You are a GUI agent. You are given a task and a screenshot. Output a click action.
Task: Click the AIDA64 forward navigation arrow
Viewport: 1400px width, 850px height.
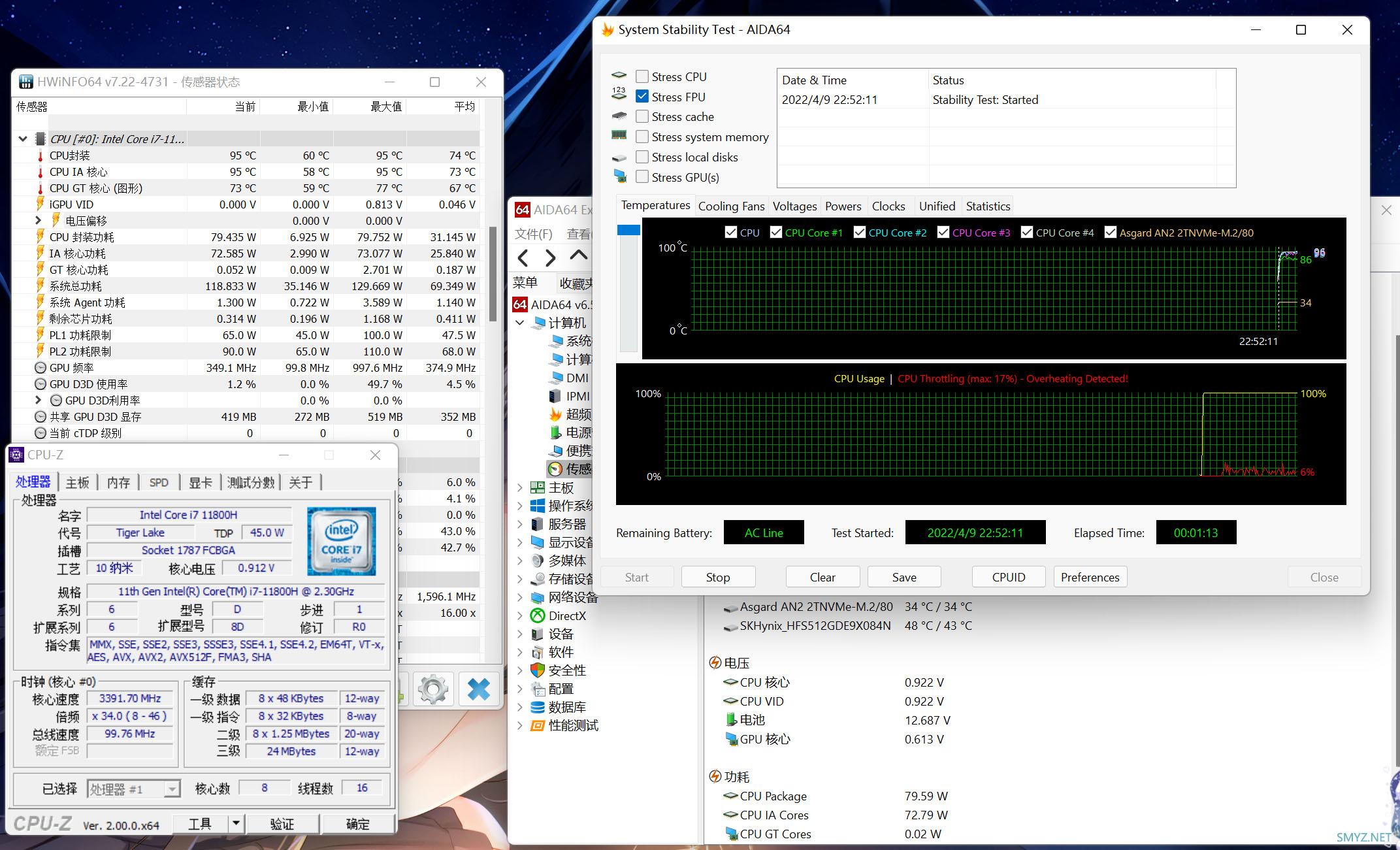[x=550, y=257]
